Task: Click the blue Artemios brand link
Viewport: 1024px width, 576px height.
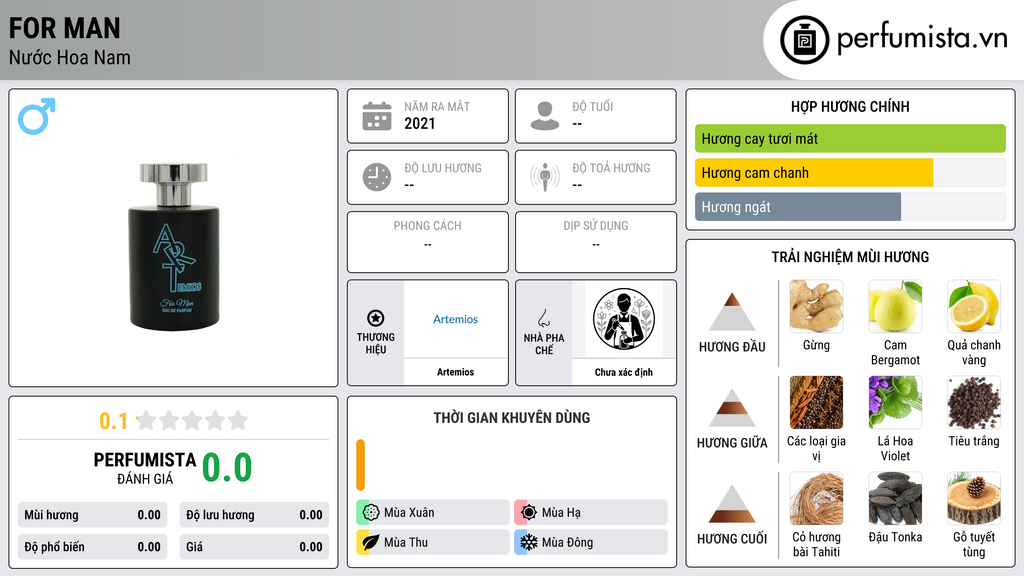Action: 455,319
